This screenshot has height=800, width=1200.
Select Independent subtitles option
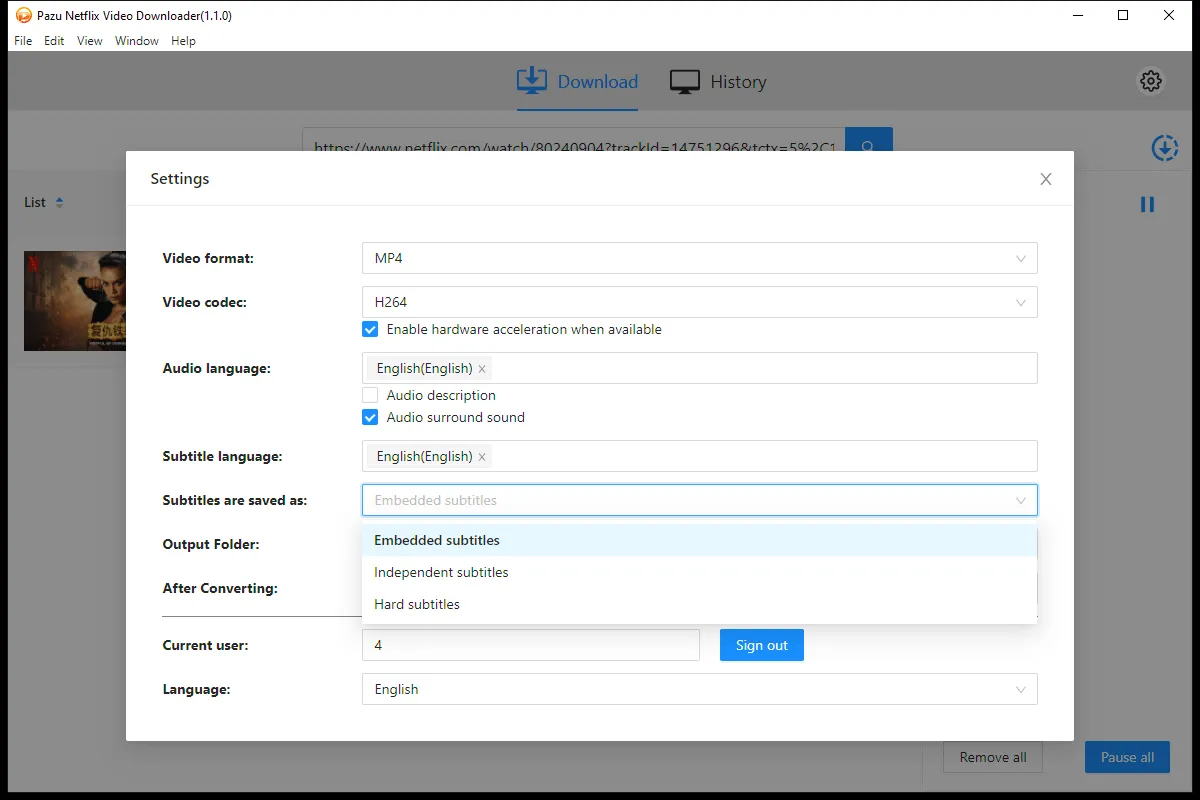(700, 572)
